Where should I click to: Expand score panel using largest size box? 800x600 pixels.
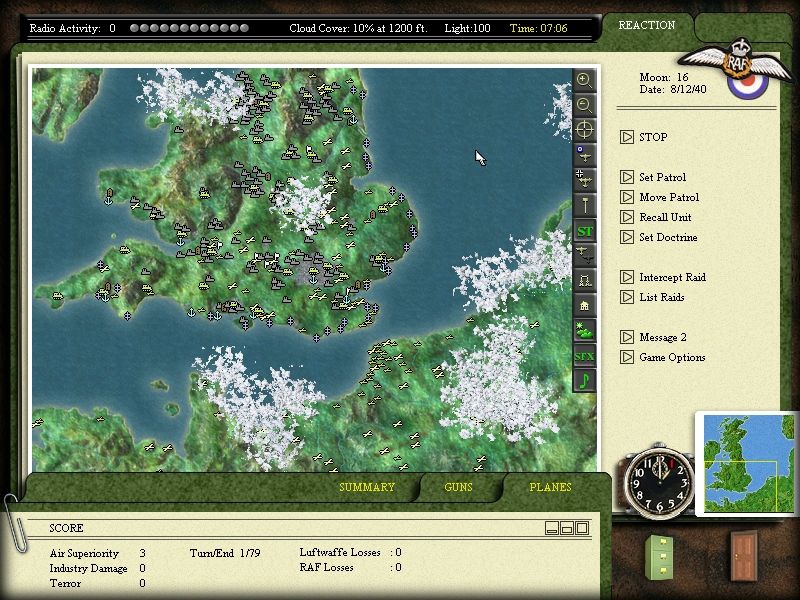[x=581, y=528]
